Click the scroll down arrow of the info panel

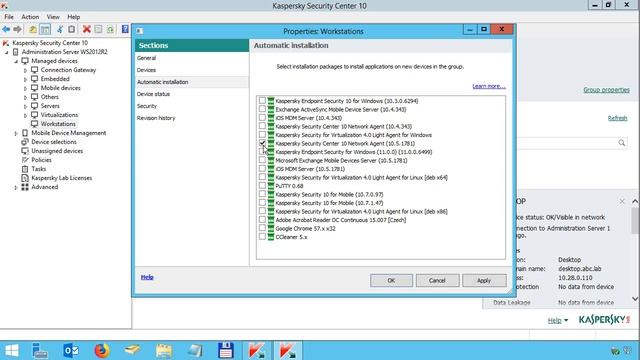[x=635, y=299]
